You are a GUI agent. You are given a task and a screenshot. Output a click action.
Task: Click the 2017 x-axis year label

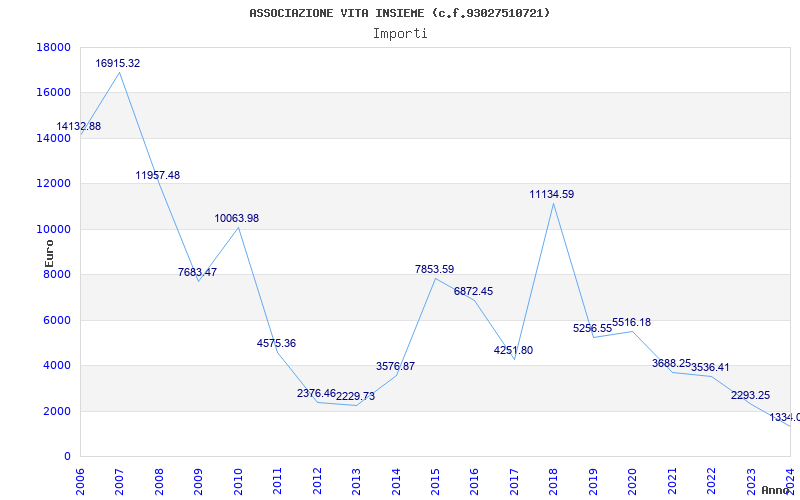pos(514,481)
